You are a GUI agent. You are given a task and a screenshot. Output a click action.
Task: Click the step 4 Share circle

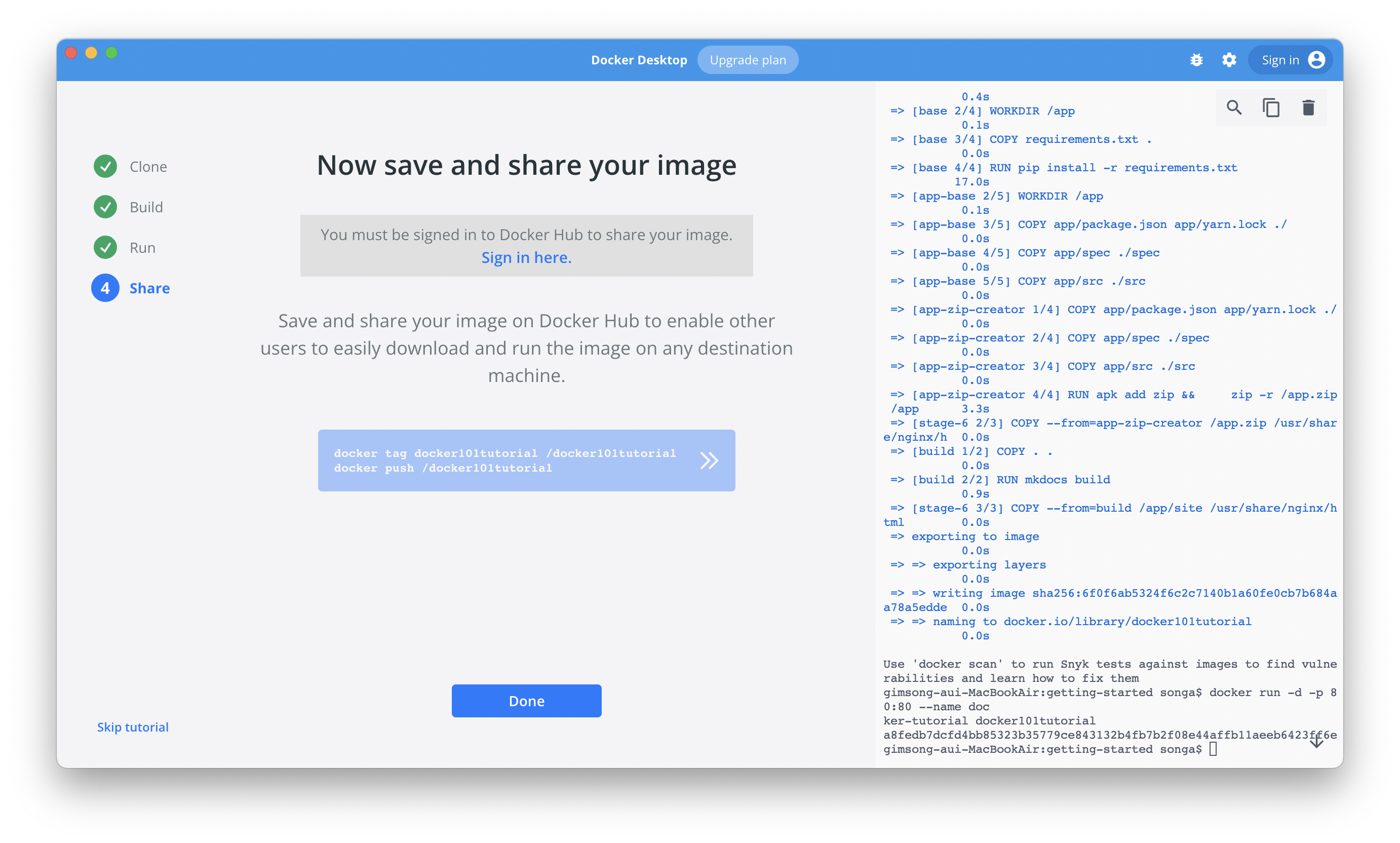point(105,288)
